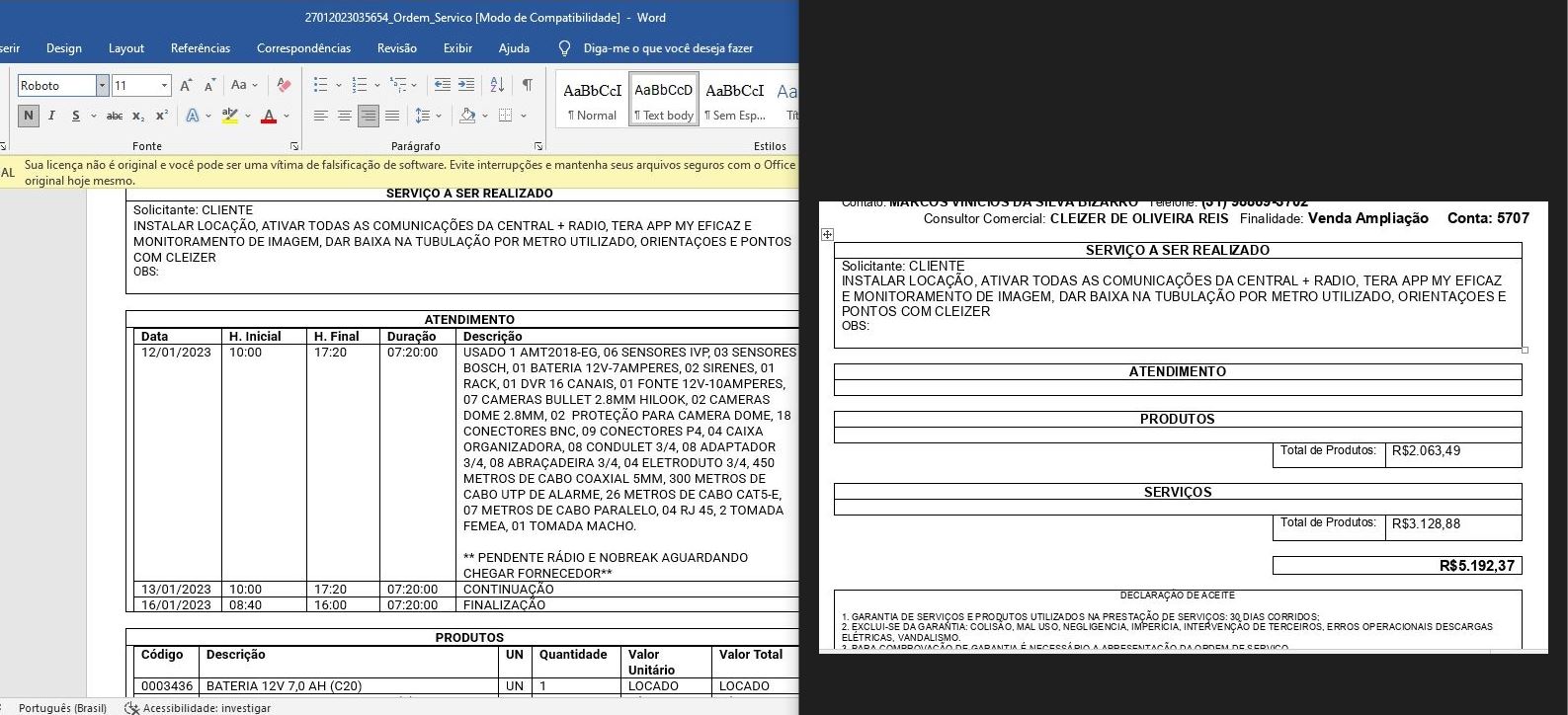This screenshot has height=715, width=1568.
Task: Click 'Diga-me o que você deseja fazer' box
Action: (668, 47)
